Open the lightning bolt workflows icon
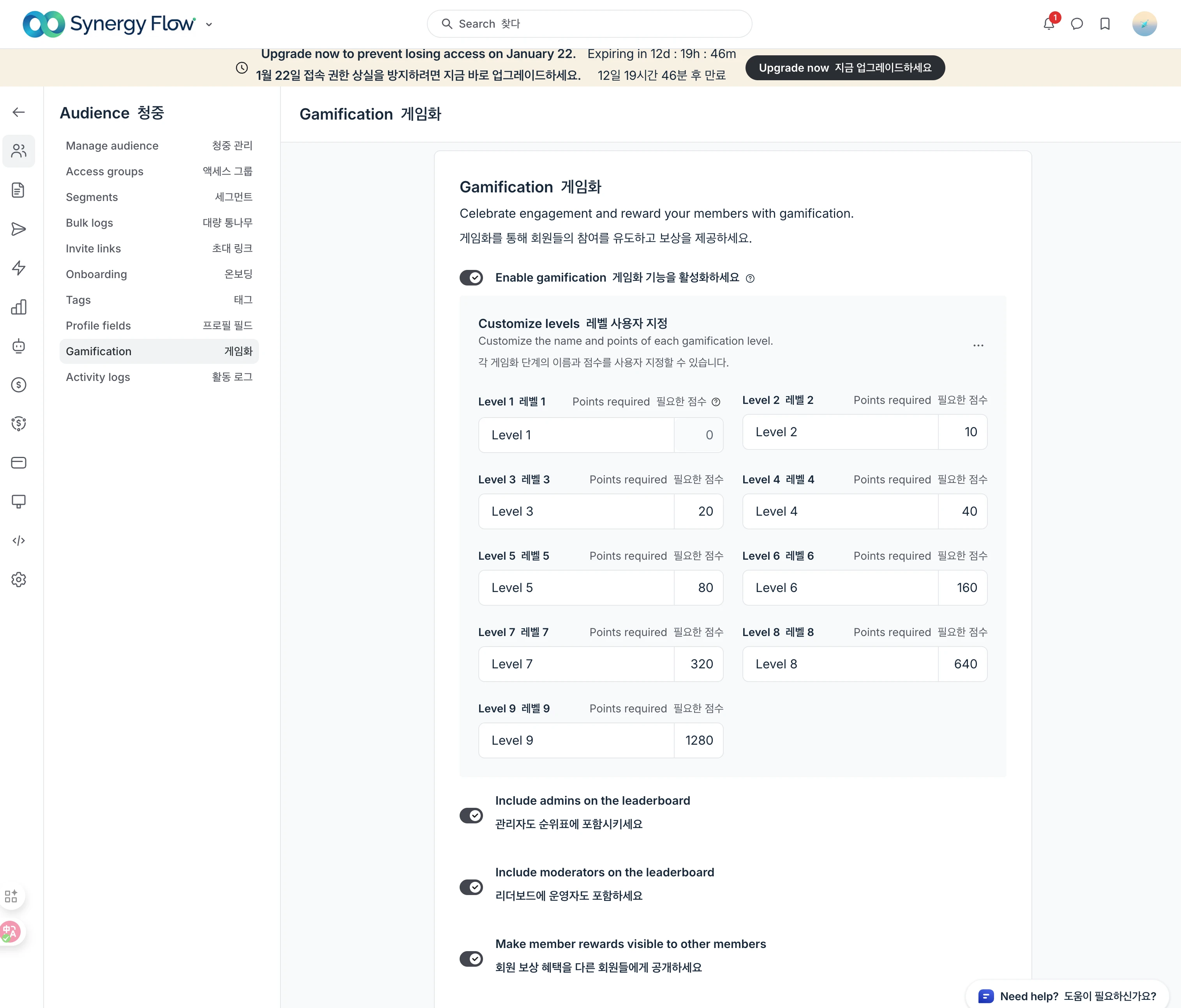This screenshot has height=1008, width=1181. (19, 268)
